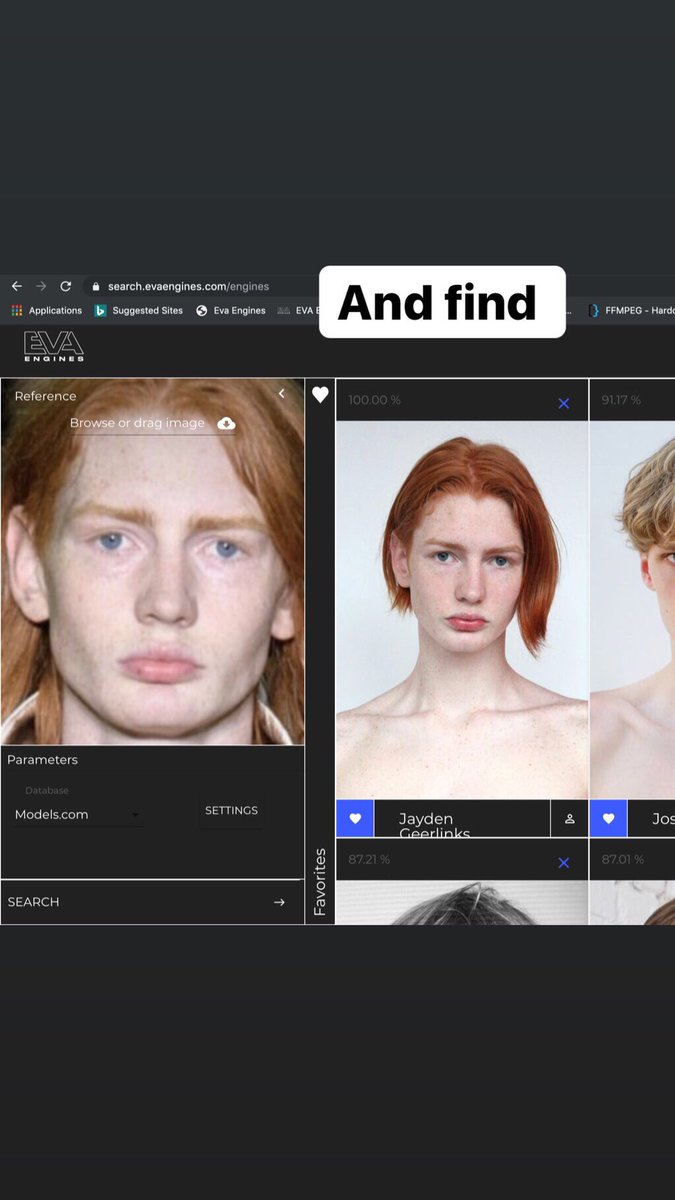Click Browse or drag image
675x1200 pixels.
[x=137, y=423]
